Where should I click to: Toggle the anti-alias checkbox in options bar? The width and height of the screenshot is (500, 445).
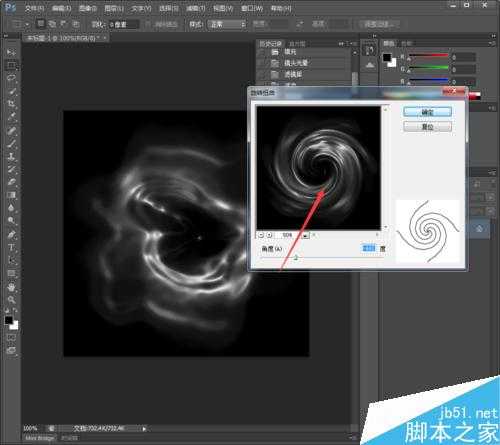(x=147, y=24)
